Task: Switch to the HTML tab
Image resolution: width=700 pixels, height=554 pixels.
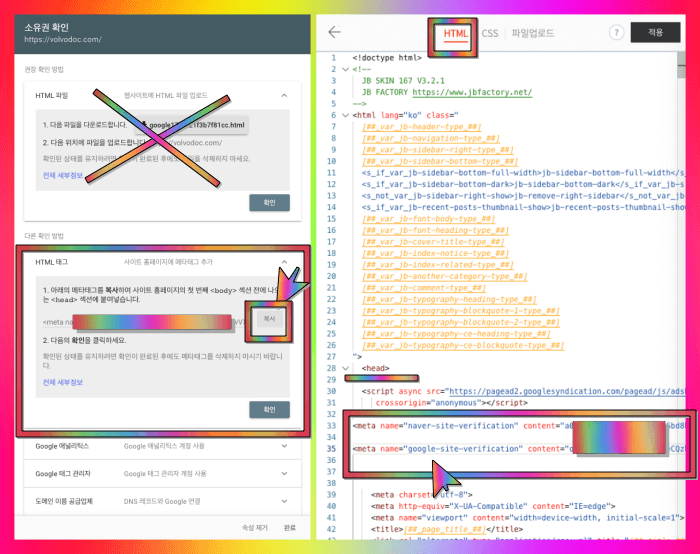Action: 455,34
